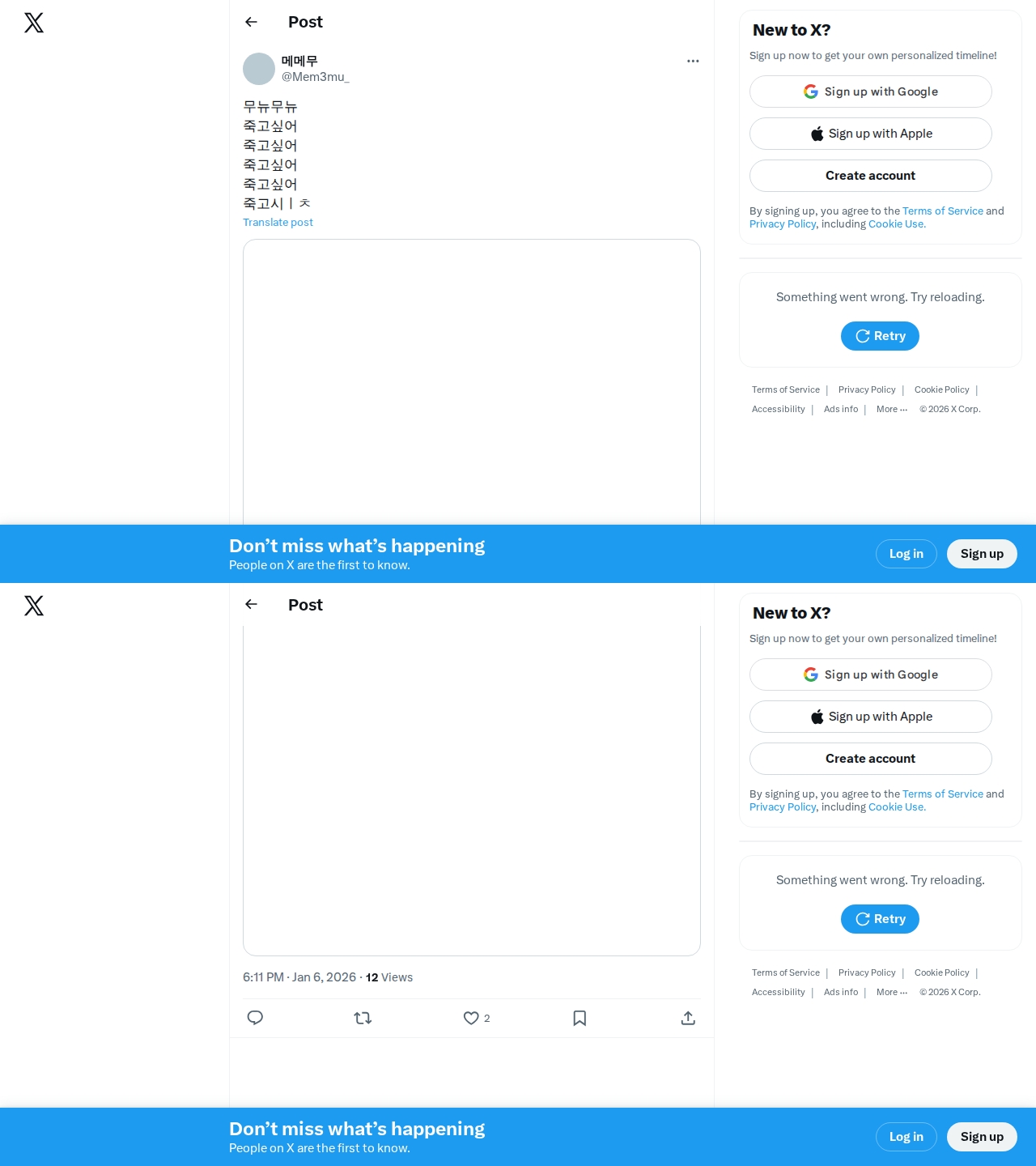This screenshot has width=1036, height=1166.
Task: Open the @Mem3mu_ handle link
Action: 316,77
